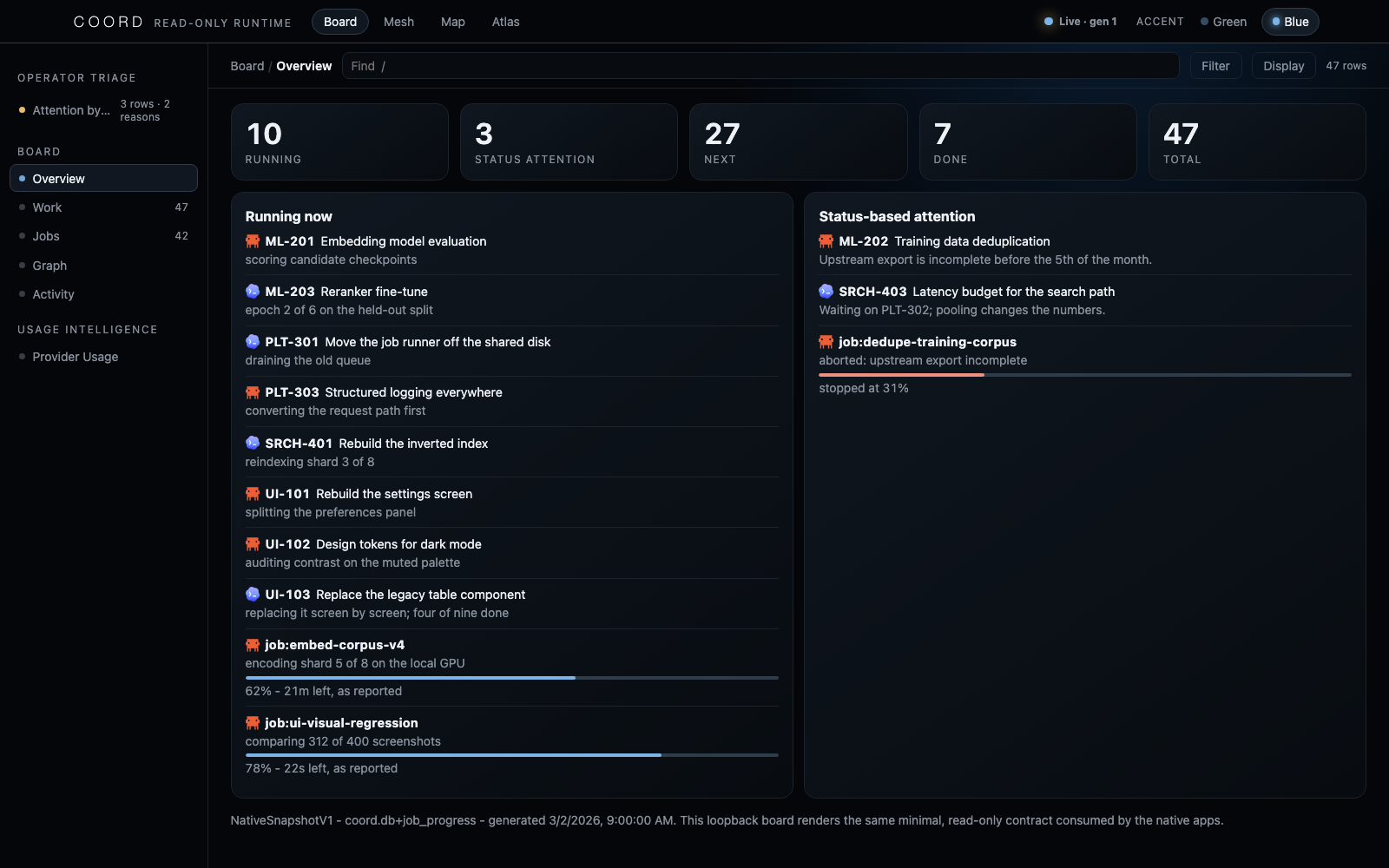1389x868 pixels.
Task: Click the icon beside job:ui-visual-regression
Action: pyautogui.click(x=253, y=723)
